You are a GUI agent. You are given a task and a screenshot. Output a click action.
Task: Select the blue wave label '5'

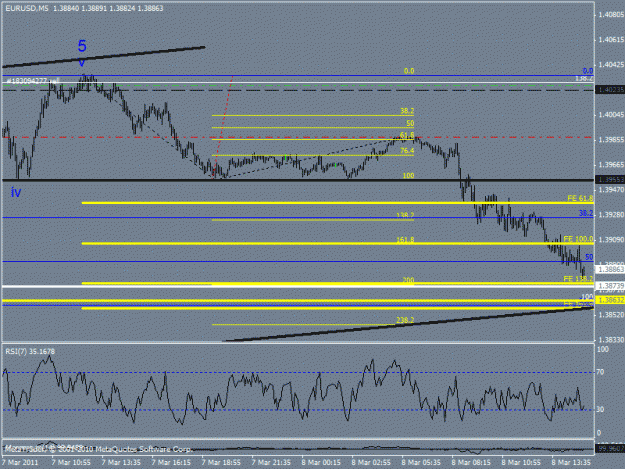tap(82, 46)
